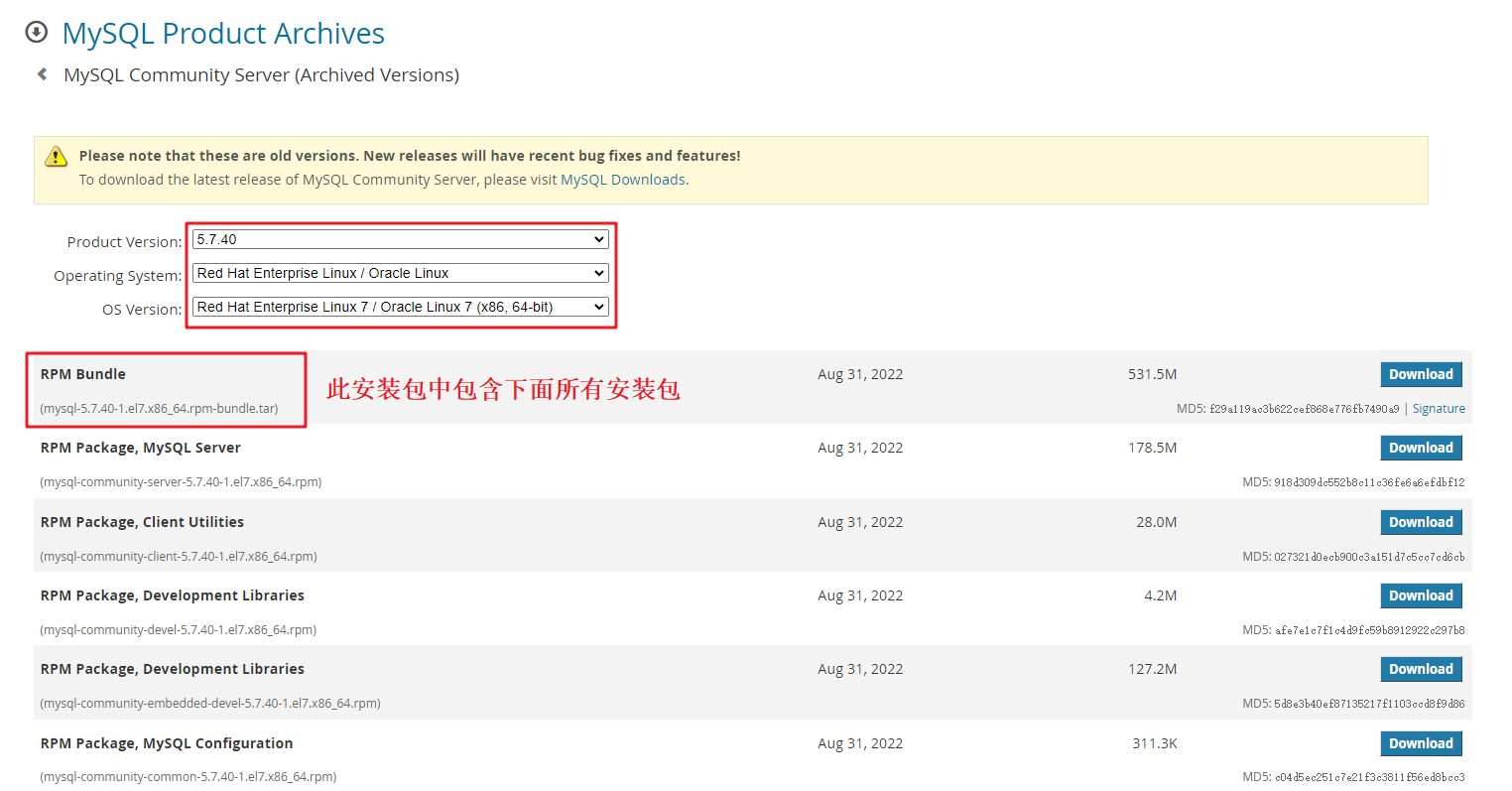The width and height of the screenshot is (1512, 791).
Task: Download the 127.2M embedded-devel package
Action: (1421, 669)
